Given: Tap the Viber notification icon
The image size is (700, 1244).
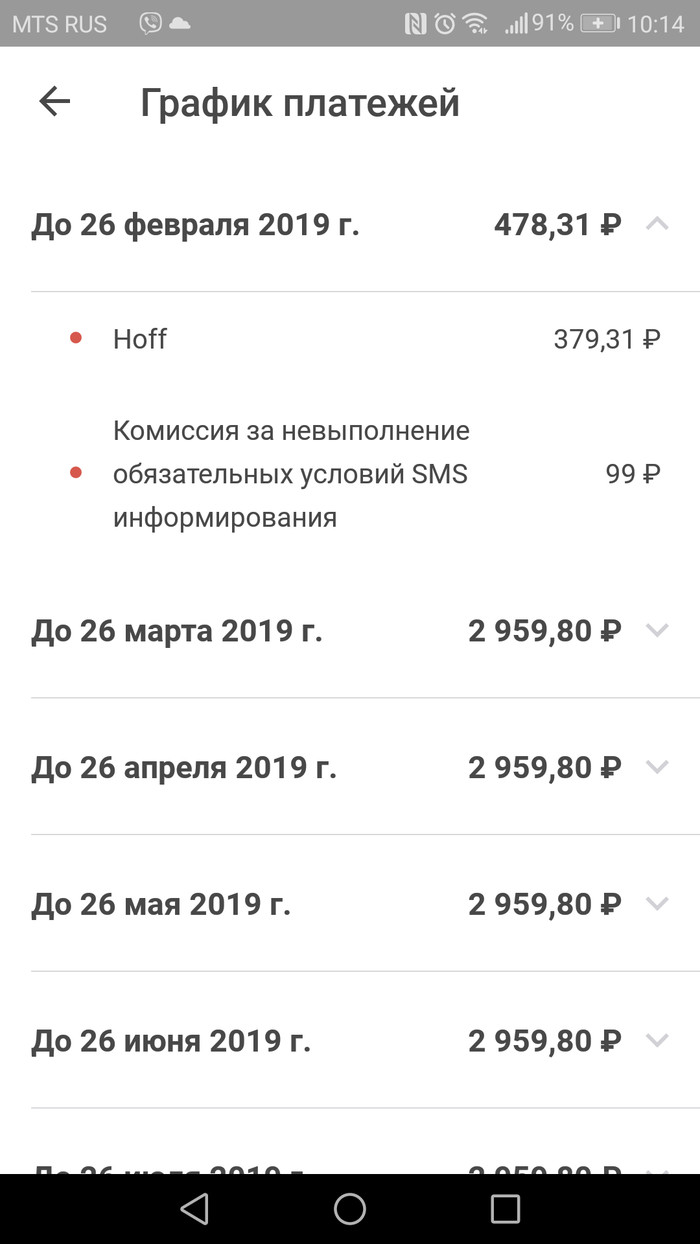Looking at the screenshot, I should click(150, 24).
